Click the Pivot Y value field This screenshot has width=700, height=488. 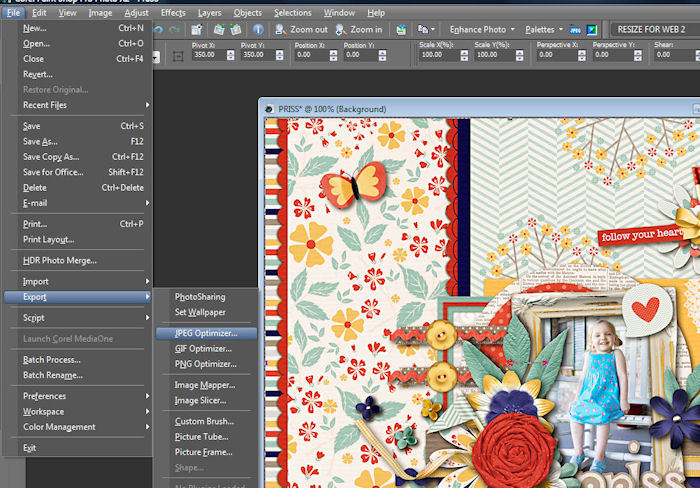pos(258,55)
